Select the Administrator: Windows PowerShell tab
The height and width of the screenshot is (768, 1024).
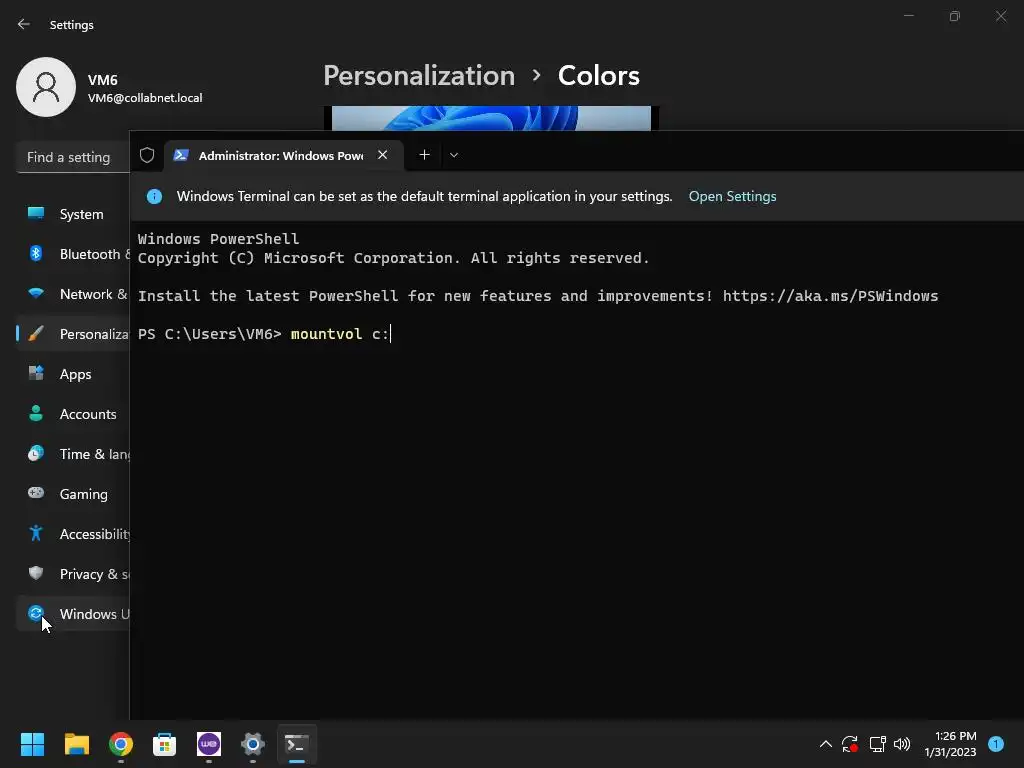click(283, 155)
